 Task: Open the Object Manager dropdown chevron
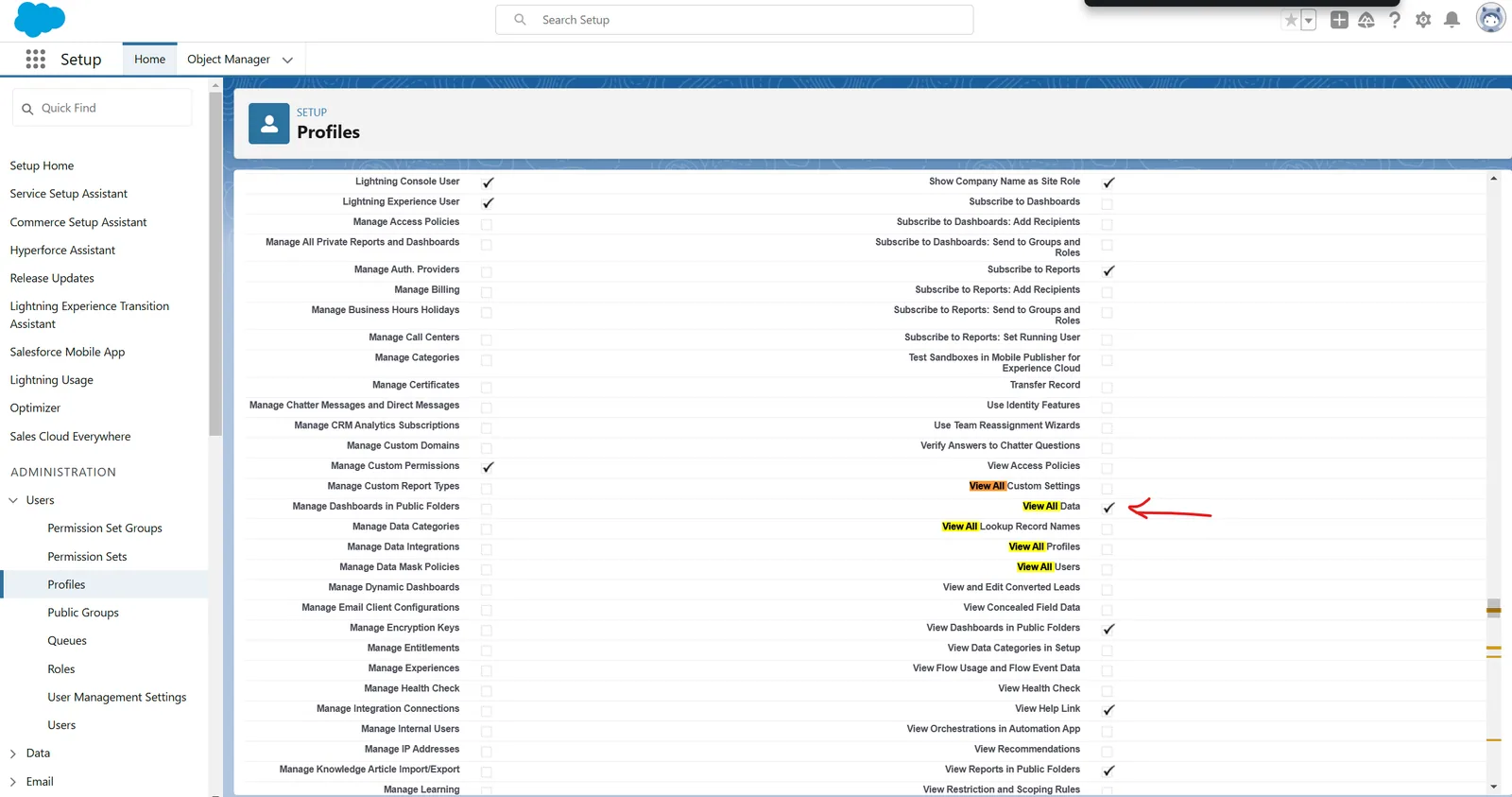coord(287,60)
